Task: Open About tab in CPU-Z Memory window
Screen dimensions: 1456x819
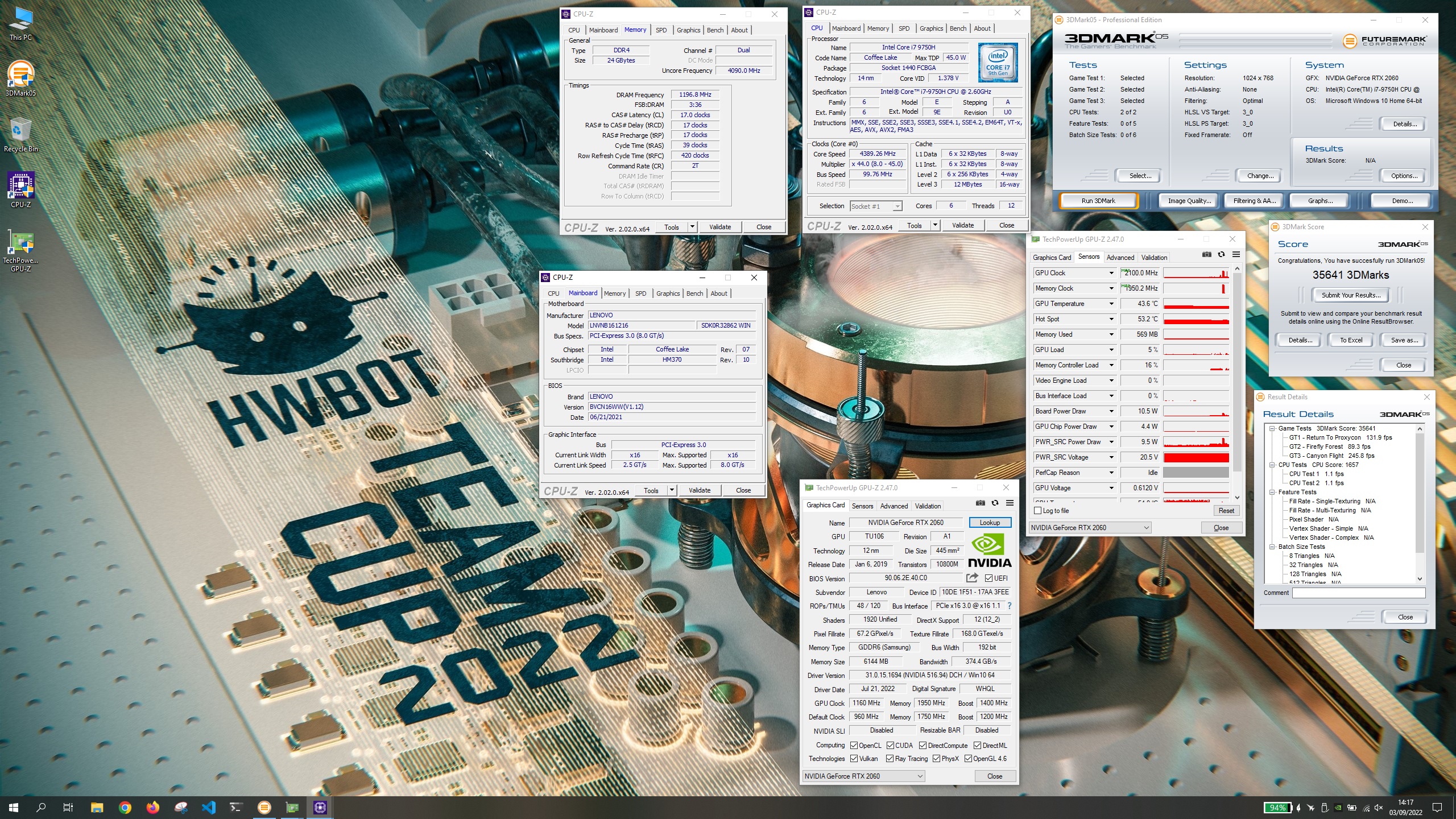Action: (x=739, y=30)
